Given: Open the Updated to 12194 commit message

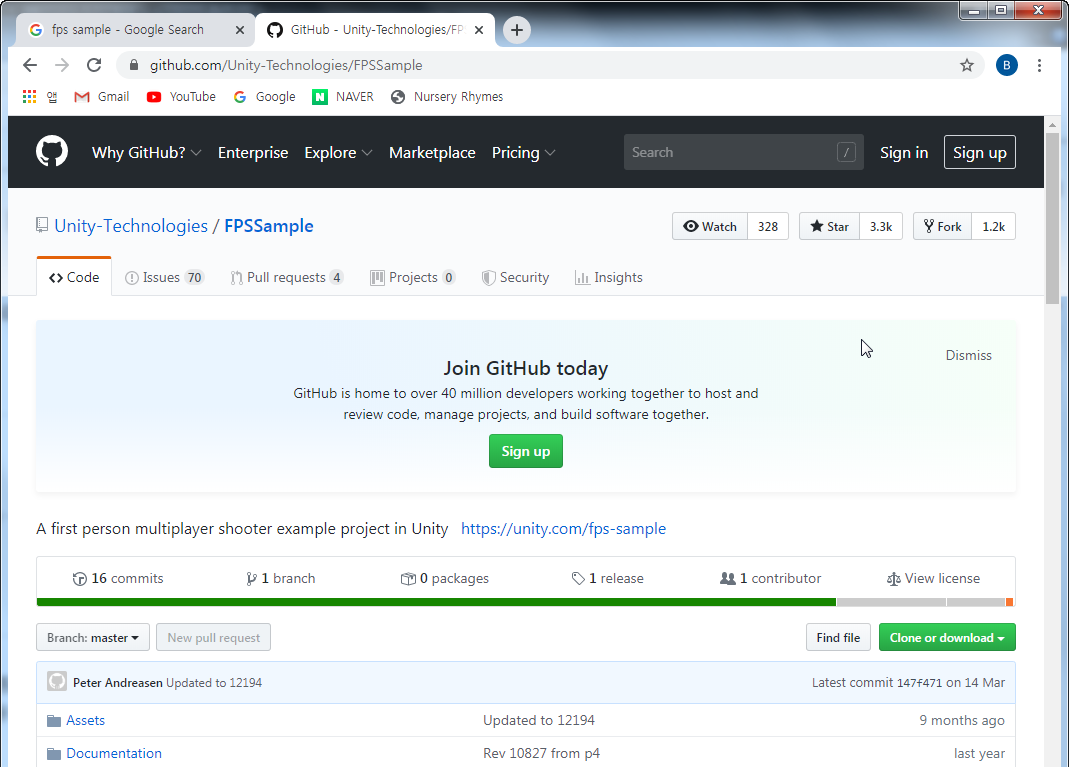Looking at the screenshot, I should pos(214,682).
